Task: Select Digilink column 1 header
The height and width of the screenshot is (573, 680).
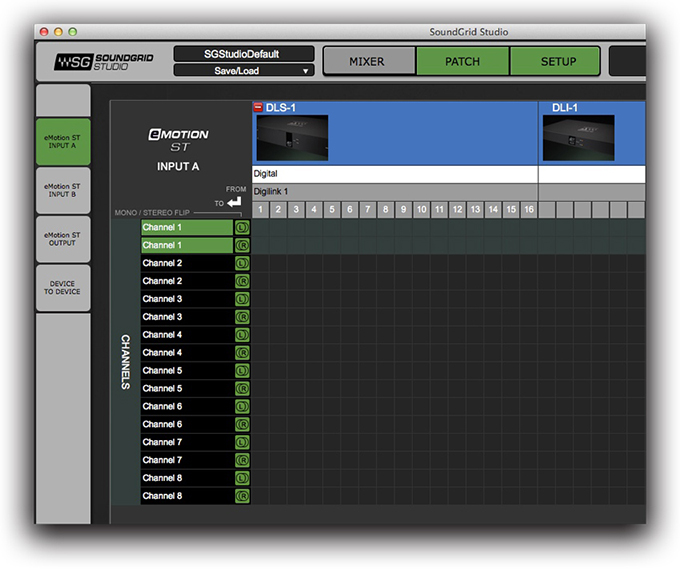Action: [x=260, y=210]
